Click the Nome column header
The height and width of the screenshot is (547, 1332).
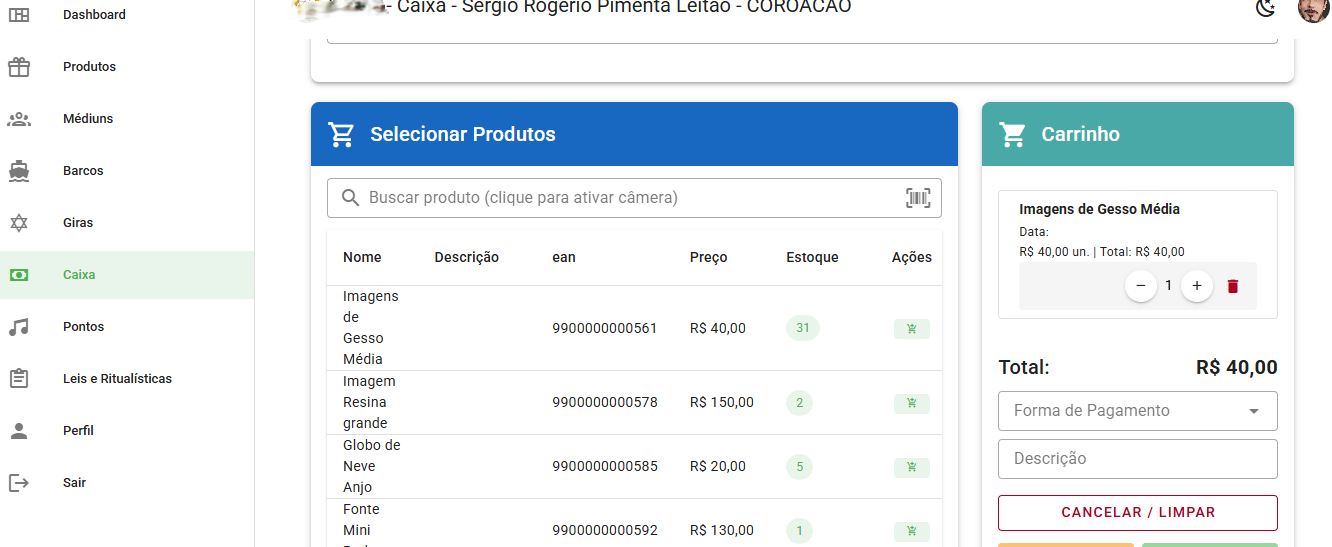pyautogui.click(x=362, y=257)
